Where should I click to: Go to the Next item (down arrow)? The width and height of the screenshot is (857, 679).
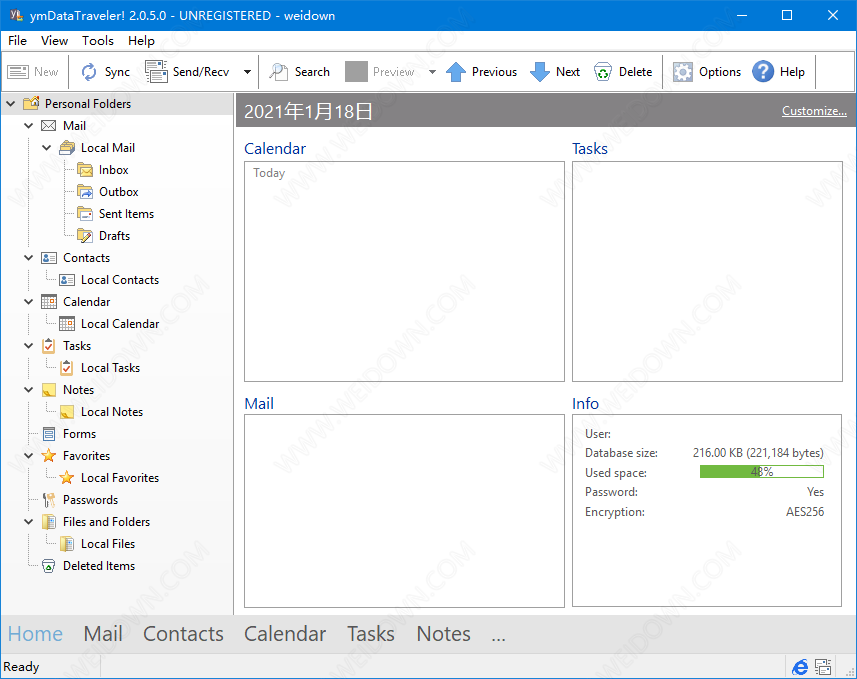point(540,72)
